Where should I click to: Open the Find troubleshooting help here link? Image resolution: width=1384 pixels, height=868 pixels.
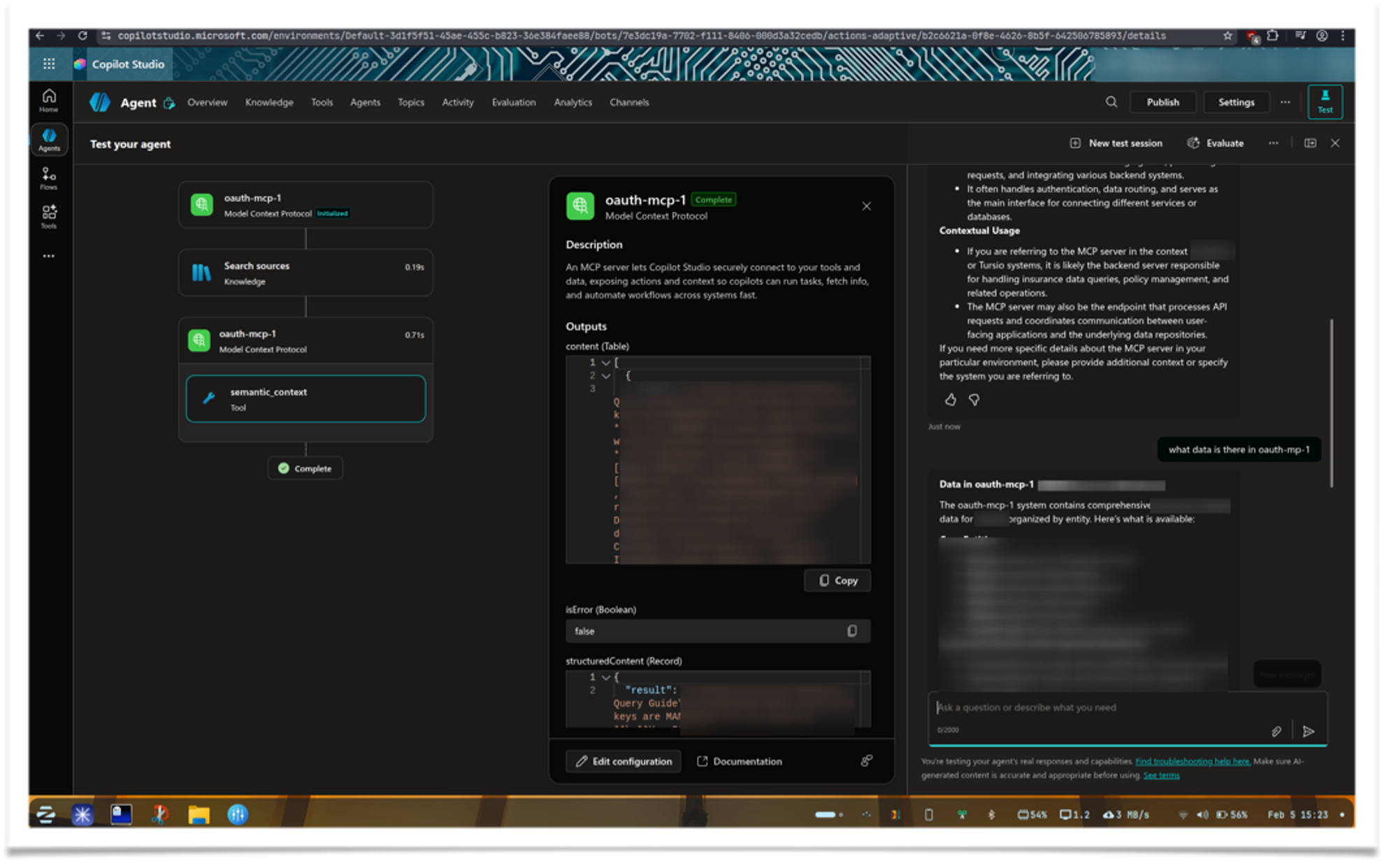[x=1194, y=761]
